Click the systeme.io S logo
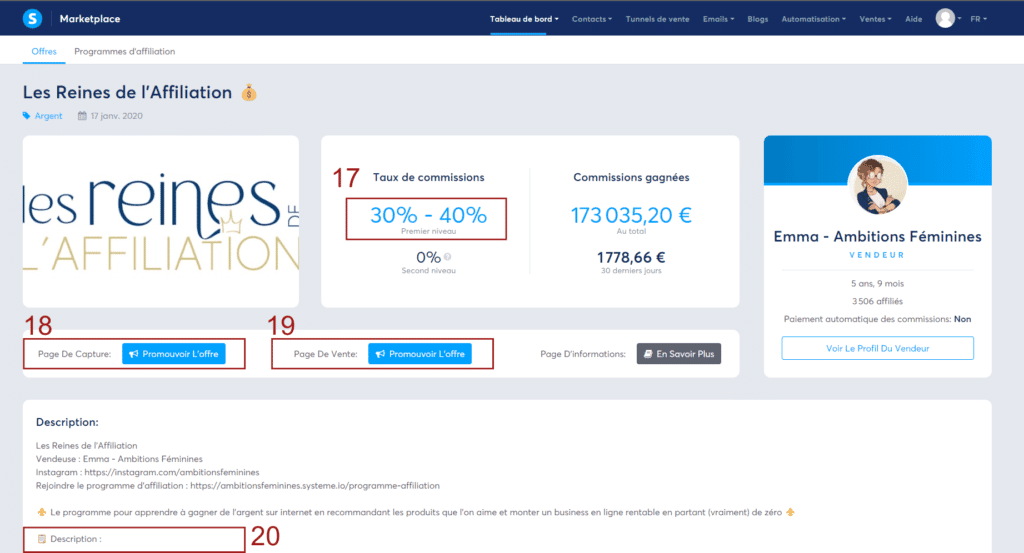 [32, 18]
